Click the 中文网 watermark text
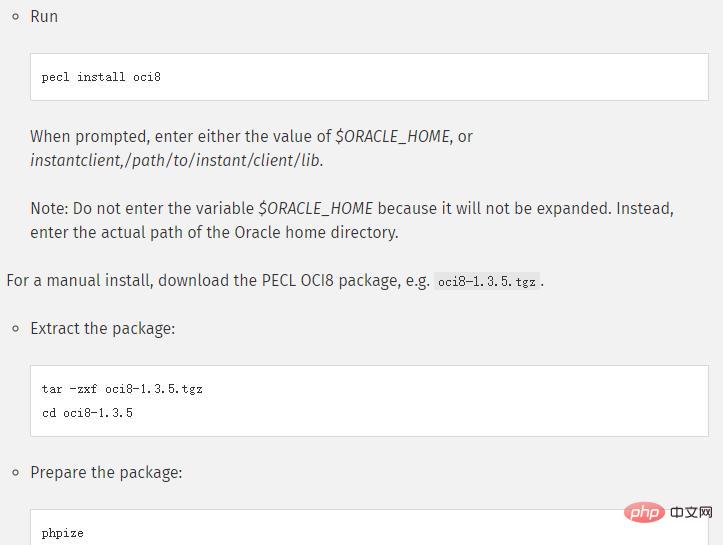 pyautogui.click(x=691, y=512)
